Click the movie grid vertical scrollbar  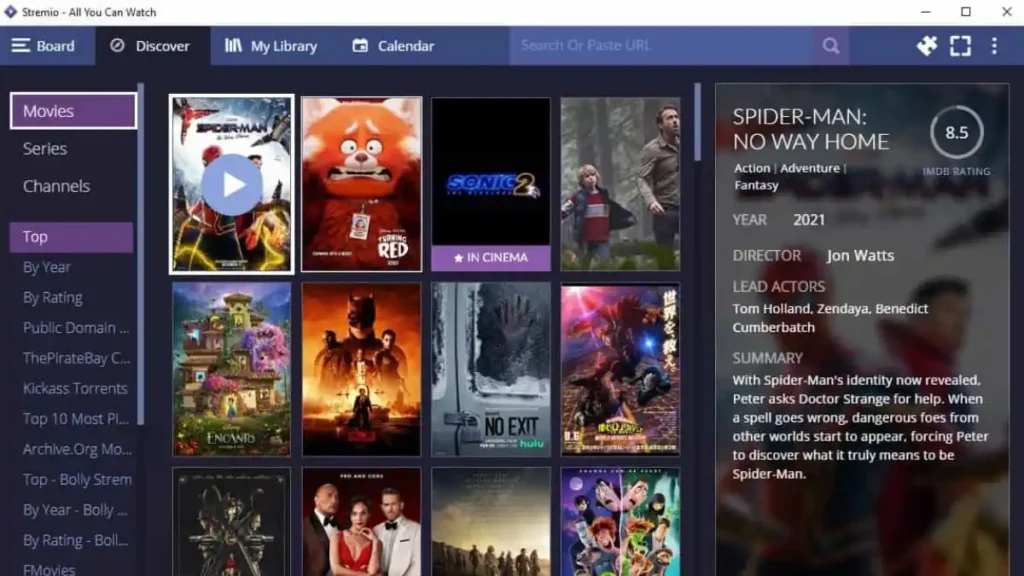tap(697, 122)
